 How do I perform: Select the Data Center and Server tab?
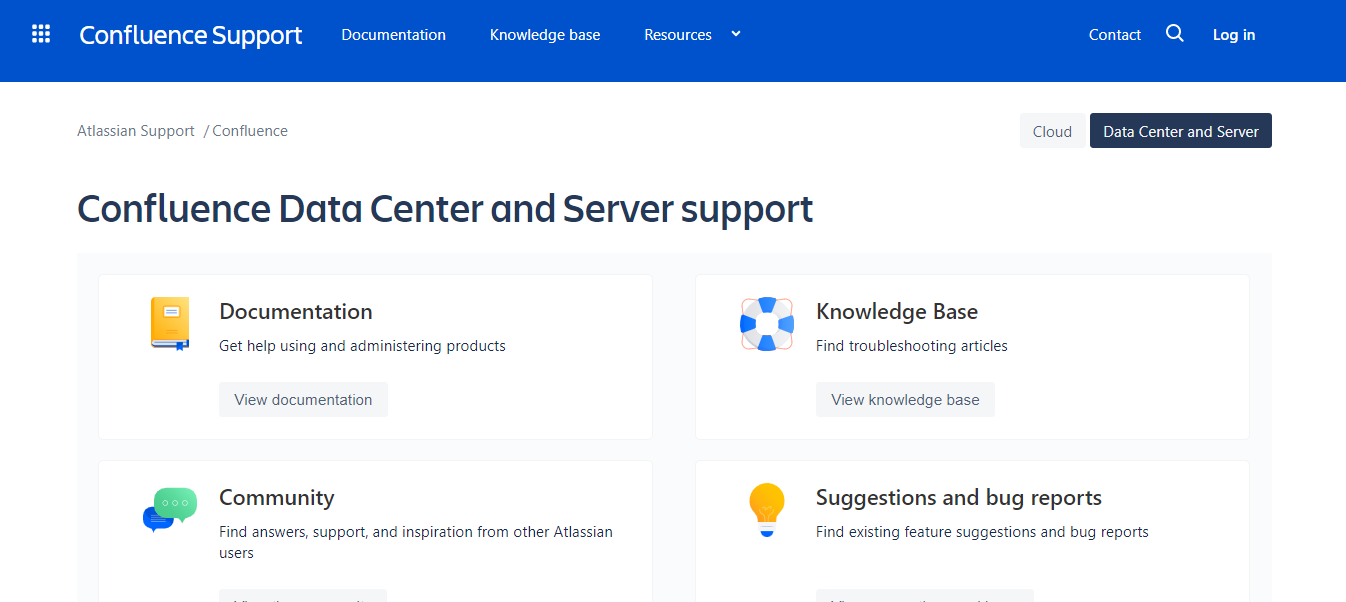pos(1181,131)
